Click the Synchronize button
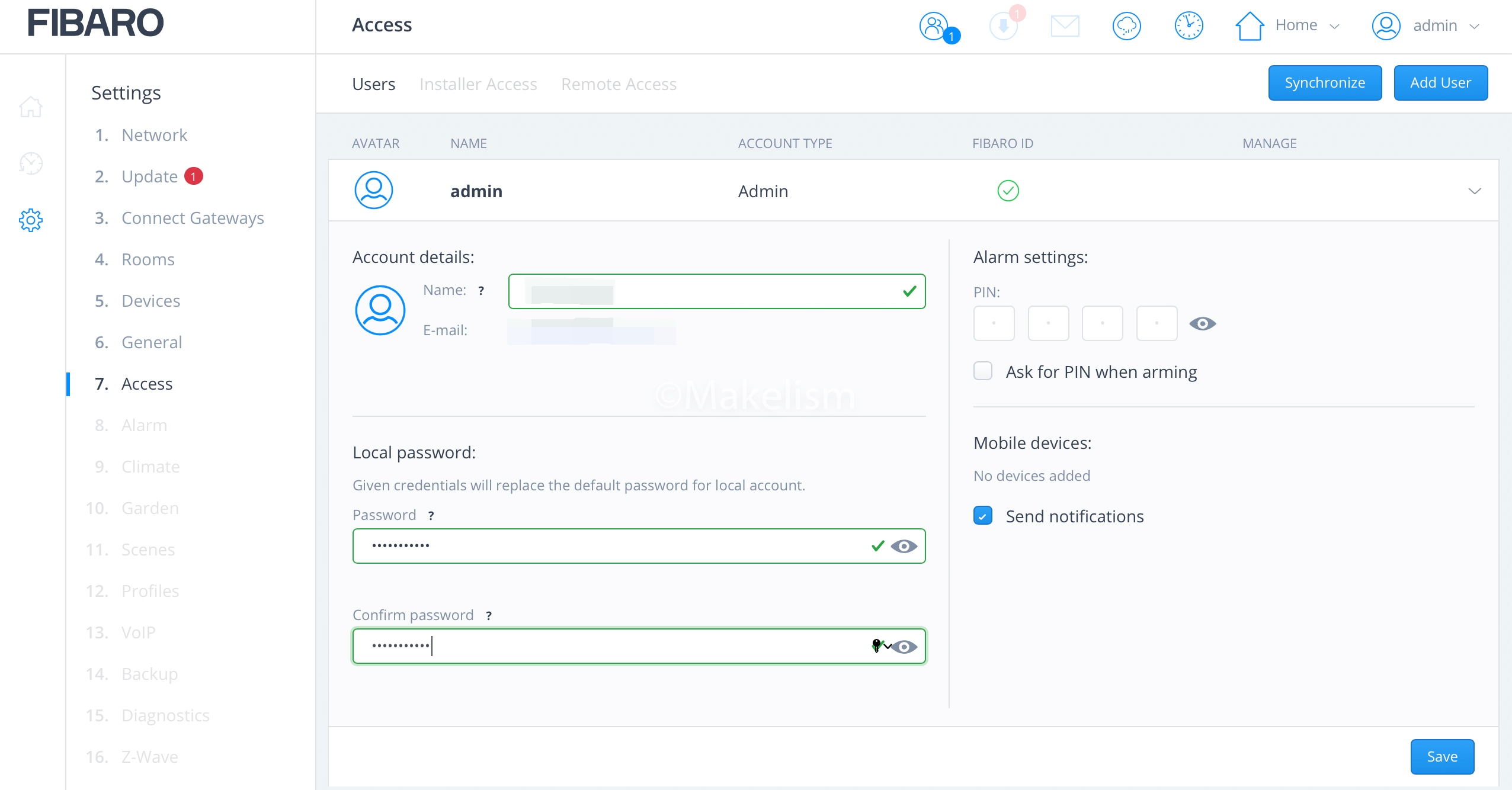This screenshot has width=1512, height=790. 1325,83
